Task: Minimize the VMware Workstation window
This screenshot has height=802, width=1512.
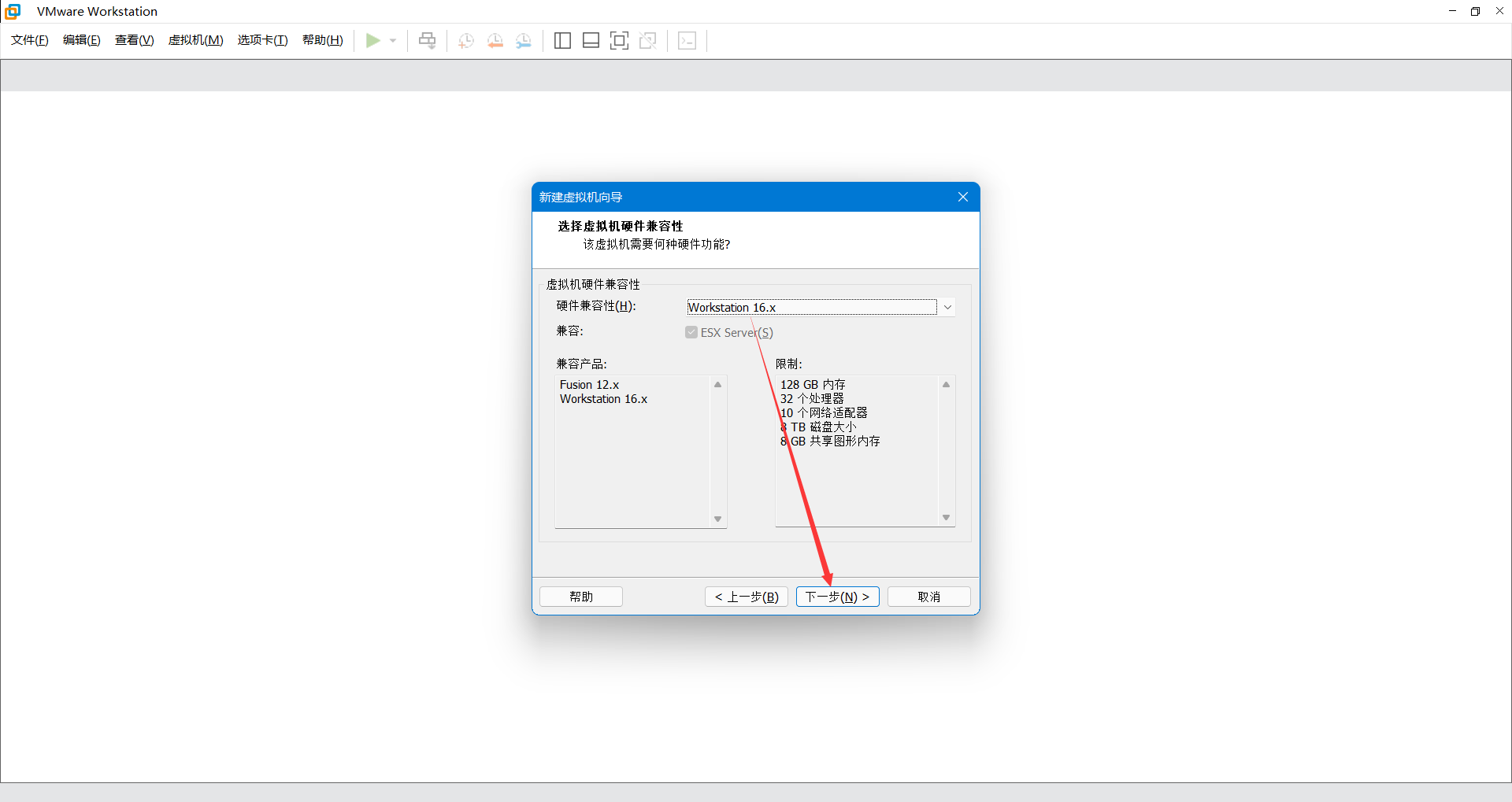Action: [x=1453, y=11]
